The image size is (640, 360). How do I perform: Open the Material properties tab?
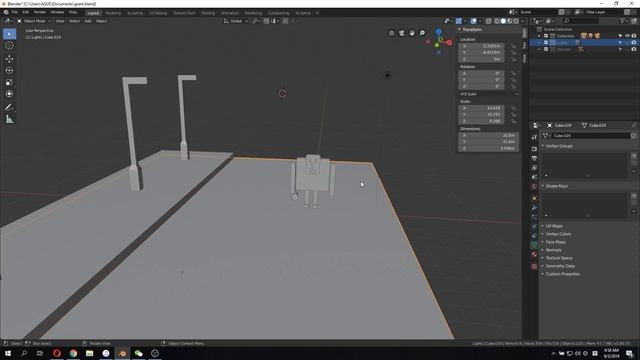click(534, 255)
